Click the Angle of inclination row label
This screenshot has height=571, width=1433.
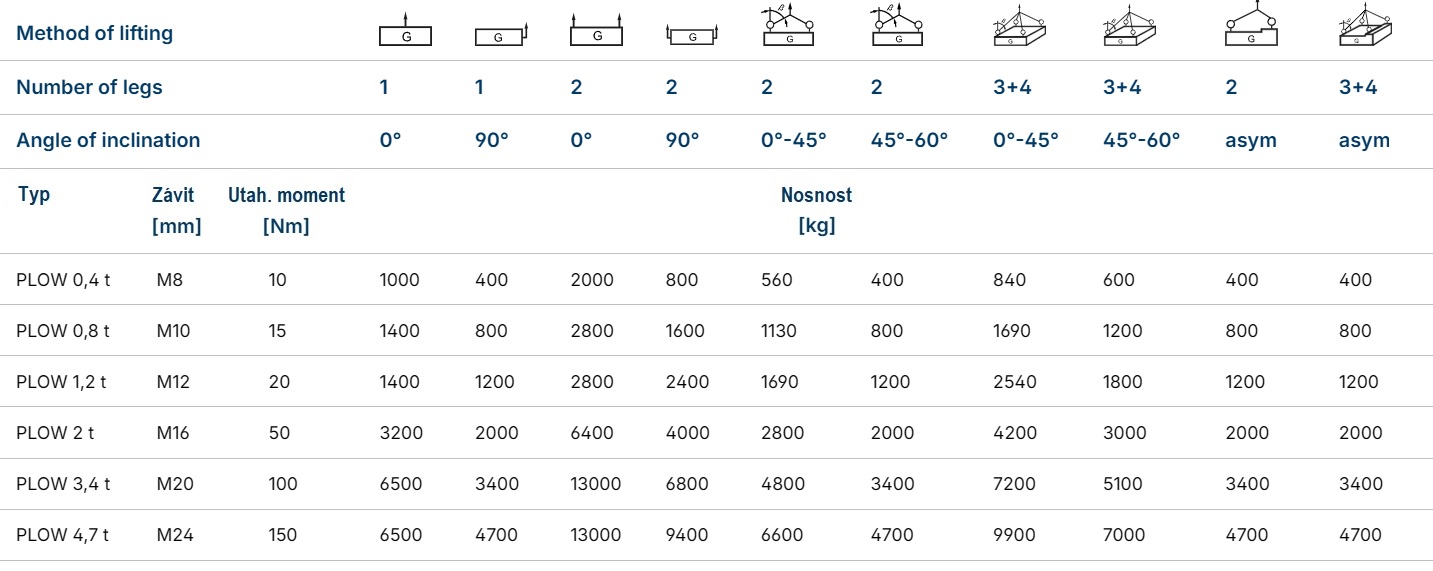[x=108, y=140]
